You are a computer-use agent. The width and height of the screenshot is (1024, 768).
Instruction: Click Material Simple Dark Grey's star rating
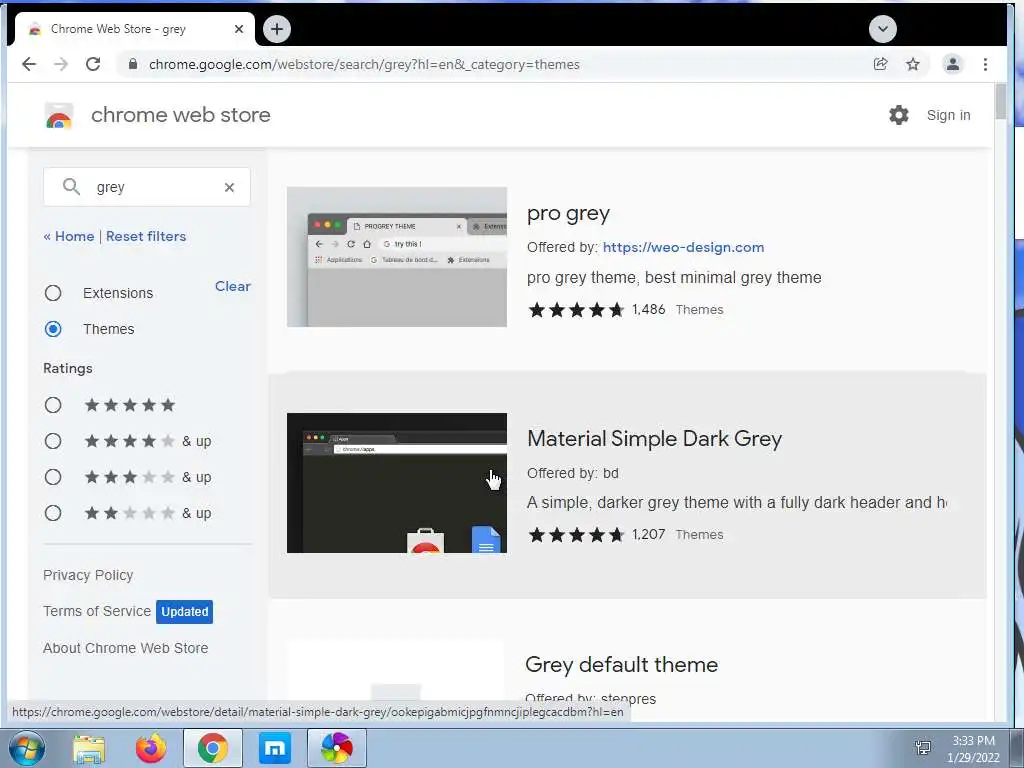coord(576,535)
